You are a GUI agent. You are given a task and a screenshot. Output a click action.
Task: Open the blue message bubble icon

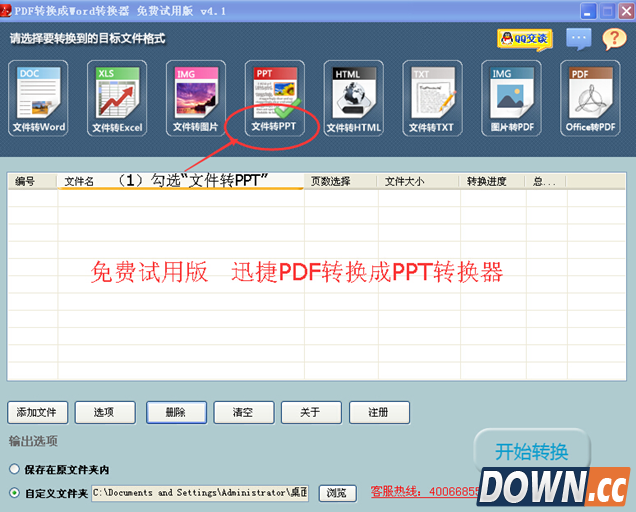point(578,39)
